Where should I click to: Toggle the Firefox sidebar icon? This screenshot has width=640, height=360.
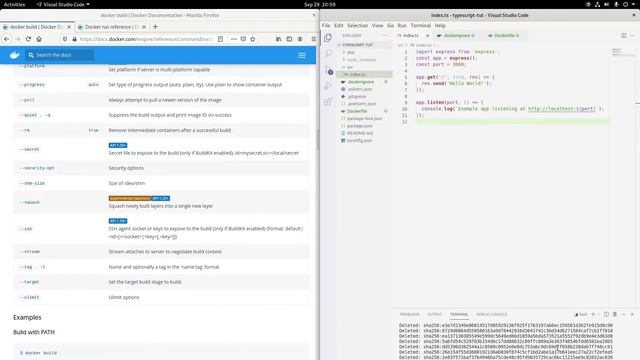click(289, 39)
